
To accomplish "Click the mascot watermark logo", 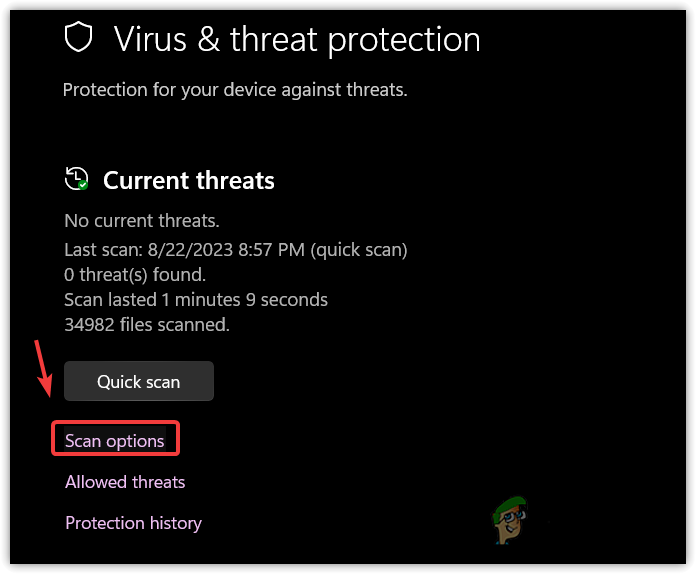I will [507, 524].
